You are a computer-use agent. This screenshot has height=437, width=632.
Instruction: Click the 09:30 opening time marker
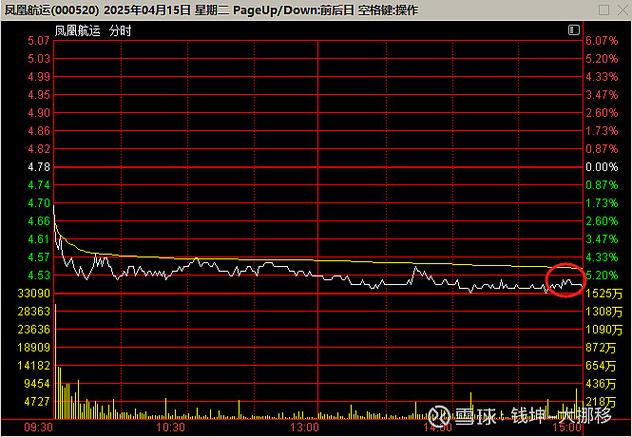click(38, 427)
